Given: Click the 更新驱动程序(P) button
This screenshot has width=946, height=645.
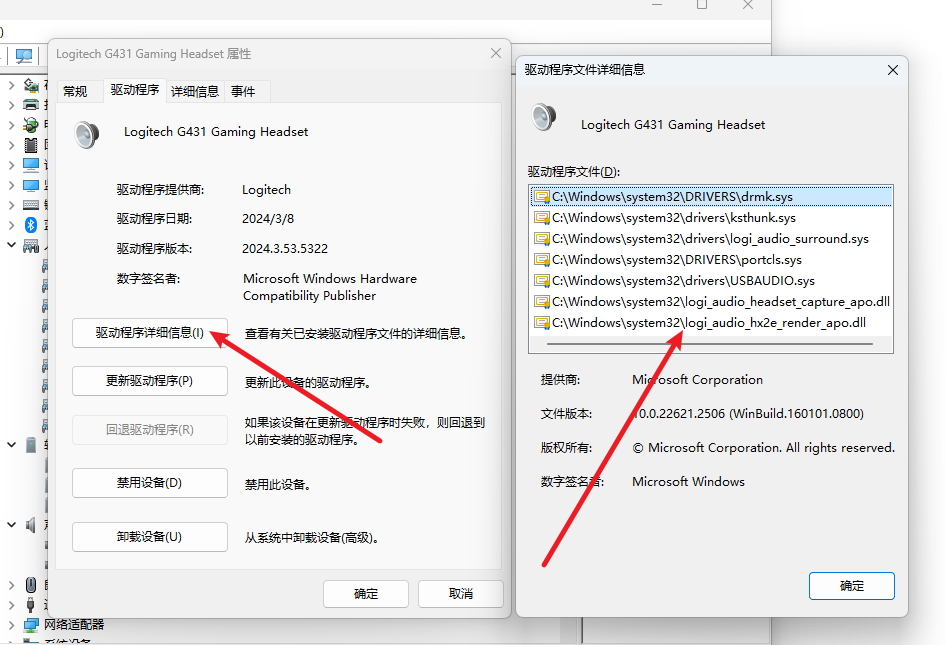Looking at the screenshot, I should (x=150, y=381).
